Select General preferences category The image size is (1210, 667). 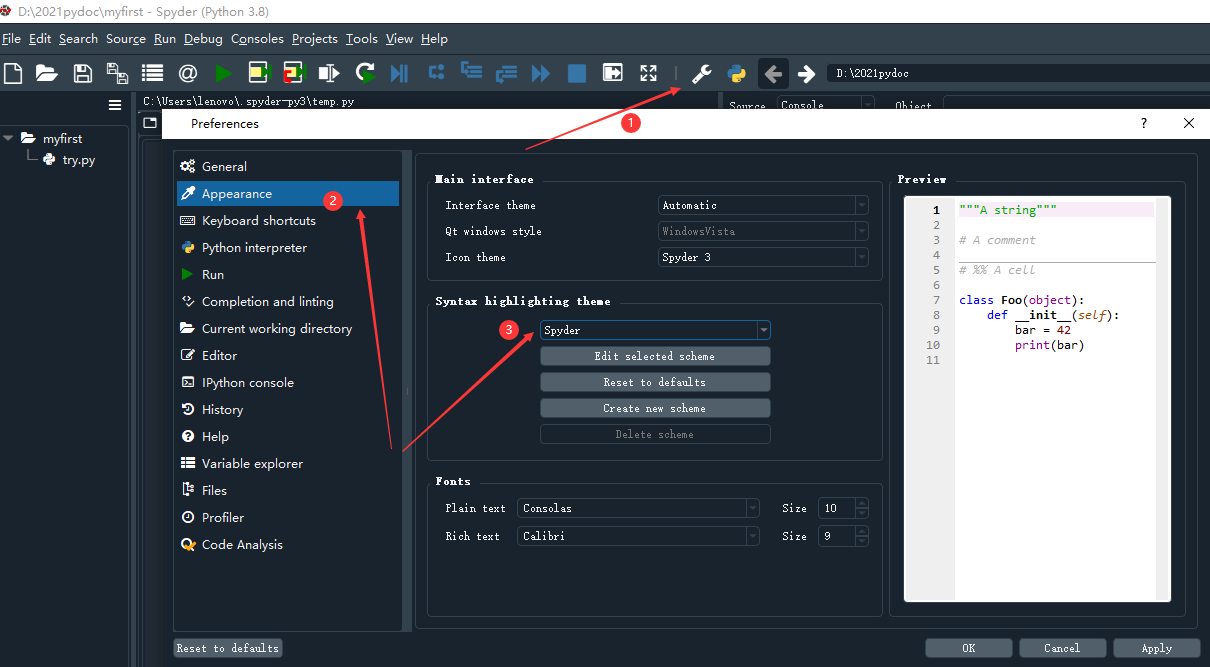tap(287, 167)
